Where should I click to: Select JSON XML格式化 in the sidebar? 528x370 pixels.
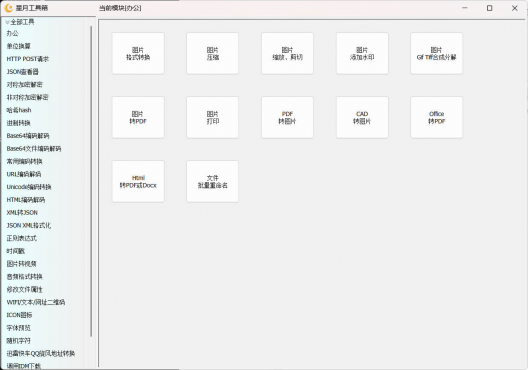point(29,225)
